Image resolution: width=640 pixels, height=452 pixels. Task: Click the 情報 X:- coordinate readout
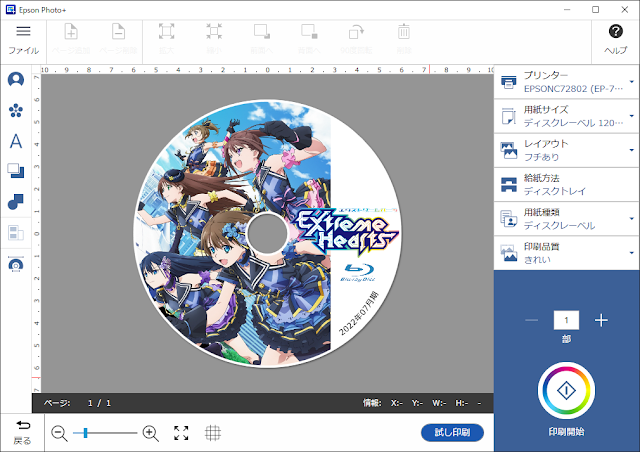pos(383,403)
